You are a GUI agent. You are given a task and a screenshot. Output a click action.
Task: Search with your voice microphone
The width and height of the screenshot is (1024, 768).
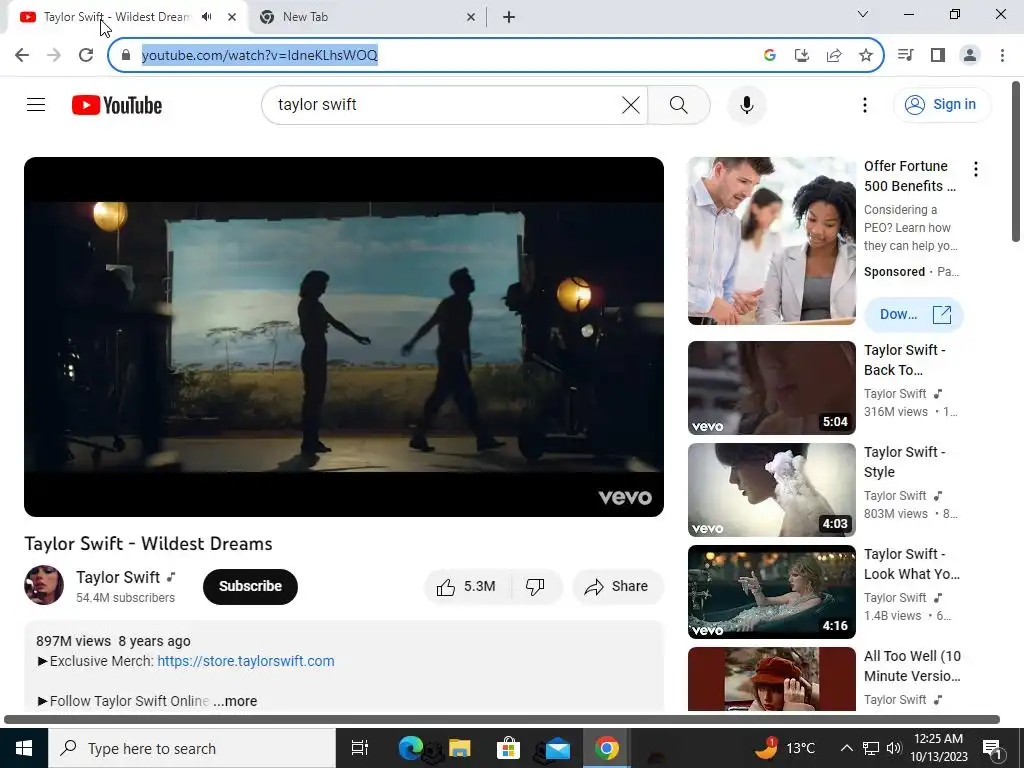coord(746,104)
